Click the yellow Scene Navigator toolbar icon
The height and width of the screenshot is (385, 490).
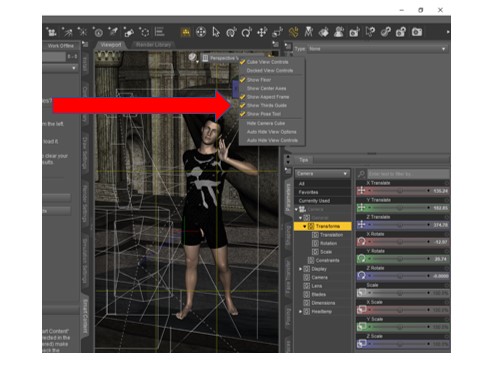click(x=186, y=32)
